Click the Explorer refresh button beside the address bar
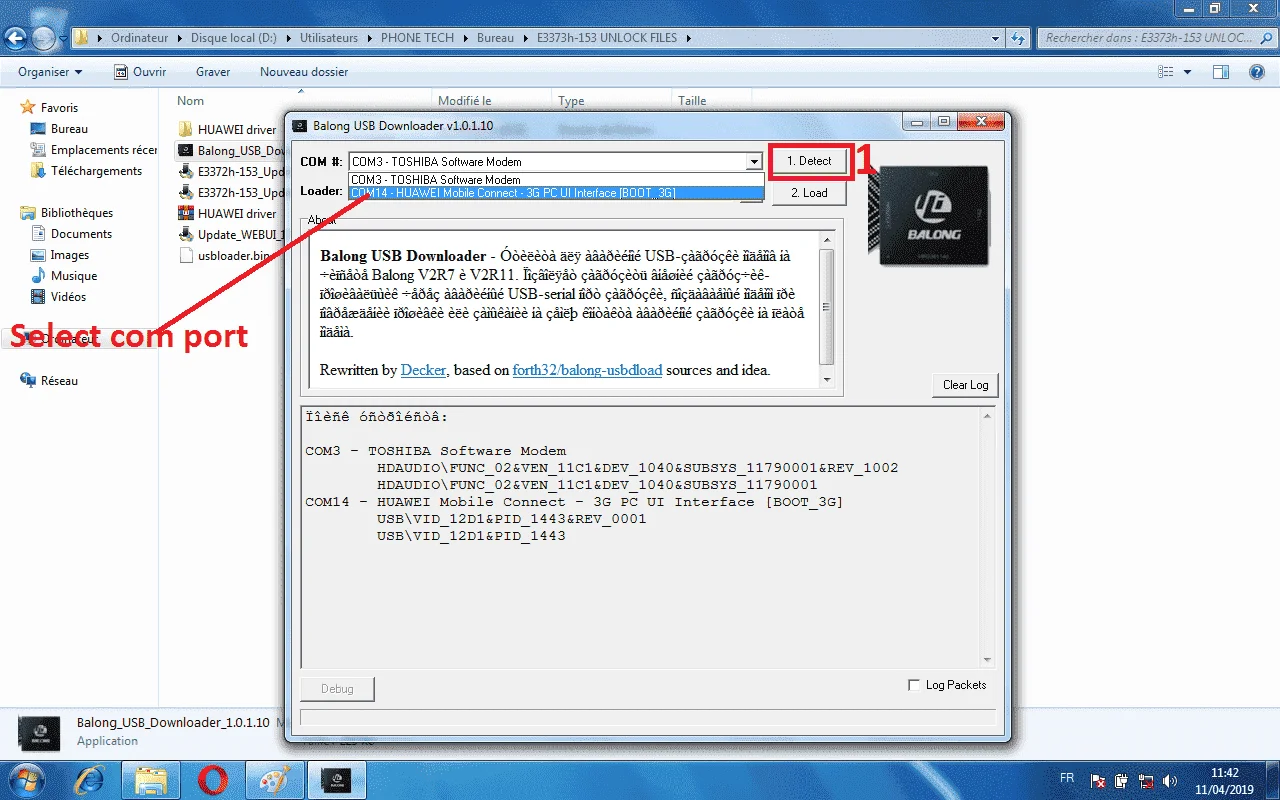This screenshot has width=1280, height=800. tap(1018, 38)
